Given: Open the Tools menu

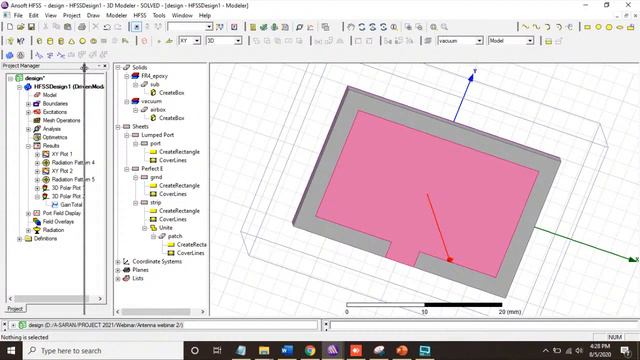Looking at the screenshot, I should (x=159, y=16).
